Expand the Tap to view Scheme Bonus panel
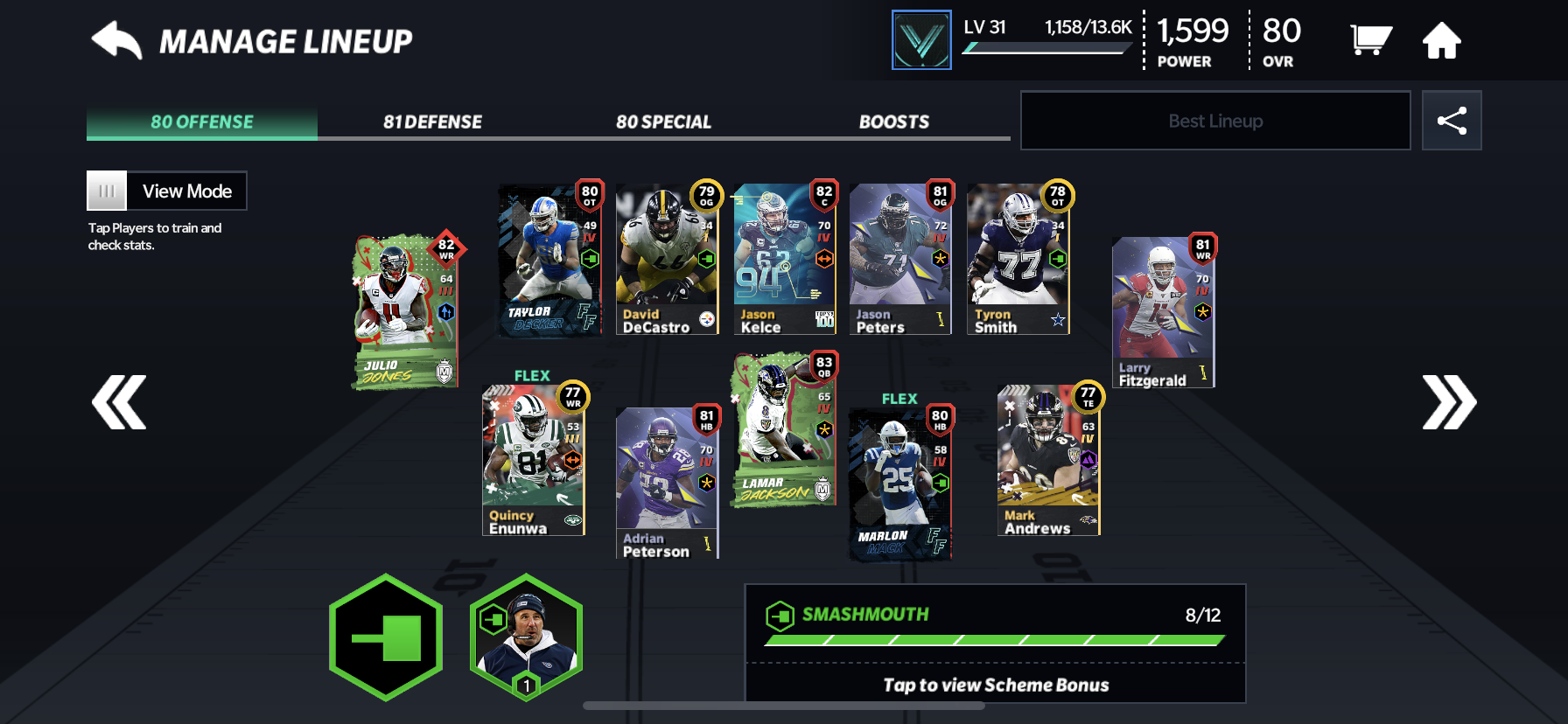The width and height of the screenshot is (1568, 724). pos(996,685)
